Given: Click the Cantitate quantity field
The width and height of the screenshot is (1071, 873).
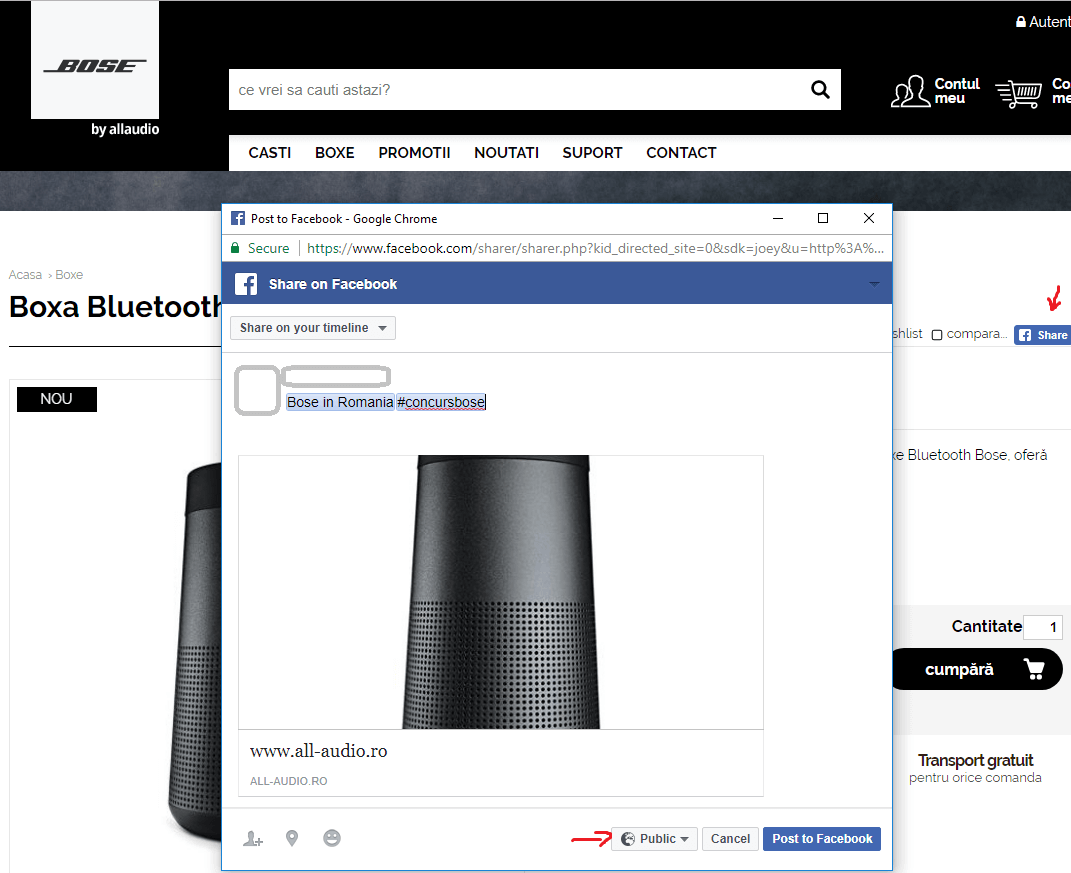Looking at the screenshot, I should (x=1042, y=628).
